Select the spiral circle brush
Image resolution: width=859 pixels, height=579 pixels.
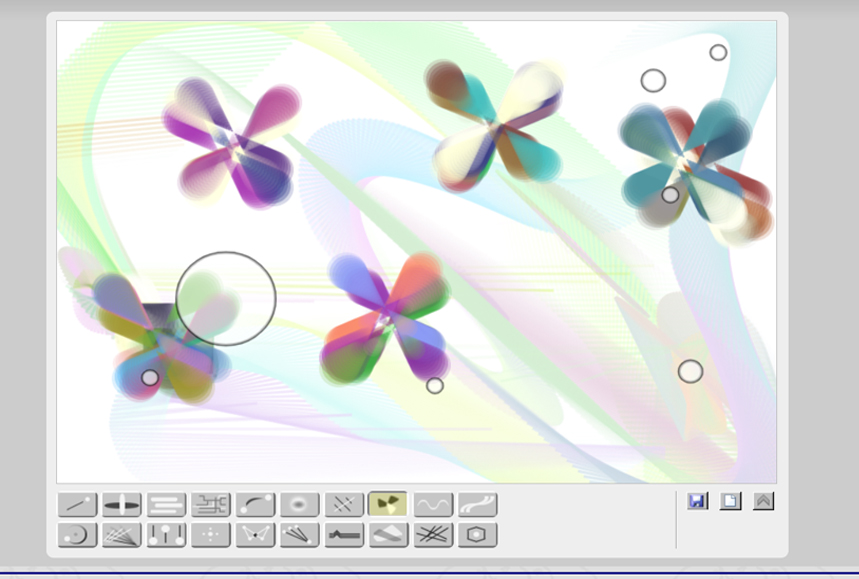(x=77, y=535)
